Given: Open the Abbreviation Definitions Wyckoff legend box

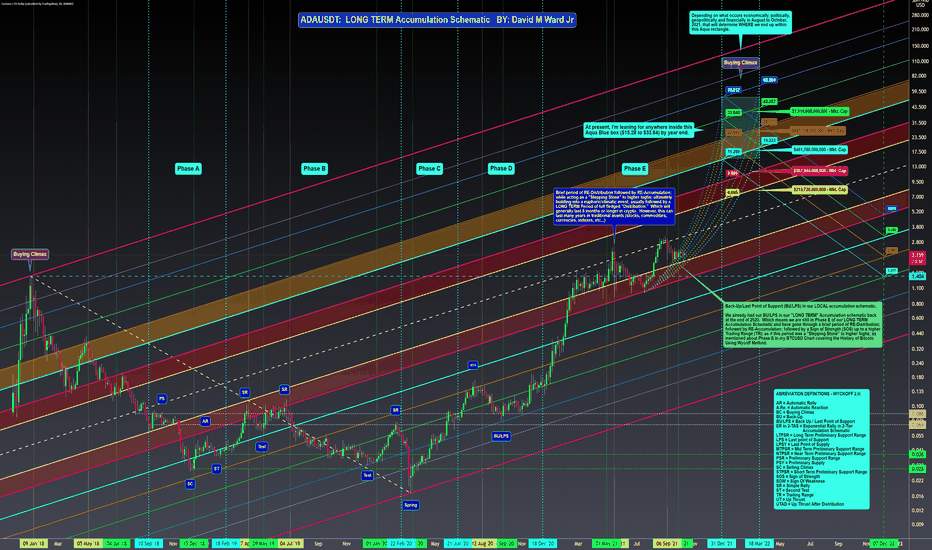Looking at the screenshot, I should [821, 449].
